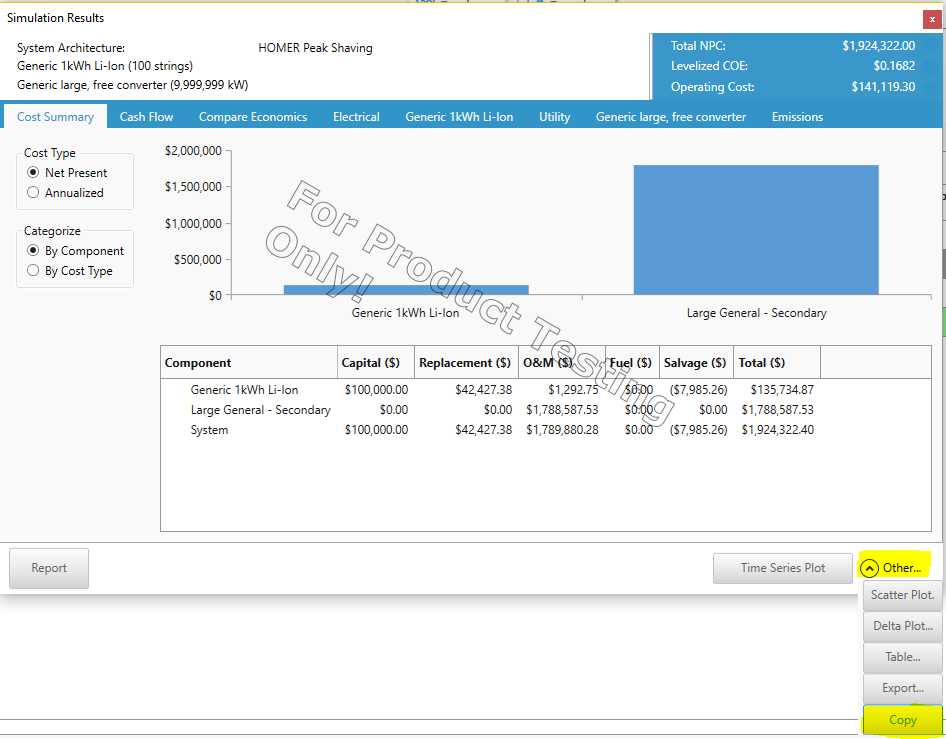946x739 pixels.
Task: Select Net Present cost type
Action: click(34, 173)
